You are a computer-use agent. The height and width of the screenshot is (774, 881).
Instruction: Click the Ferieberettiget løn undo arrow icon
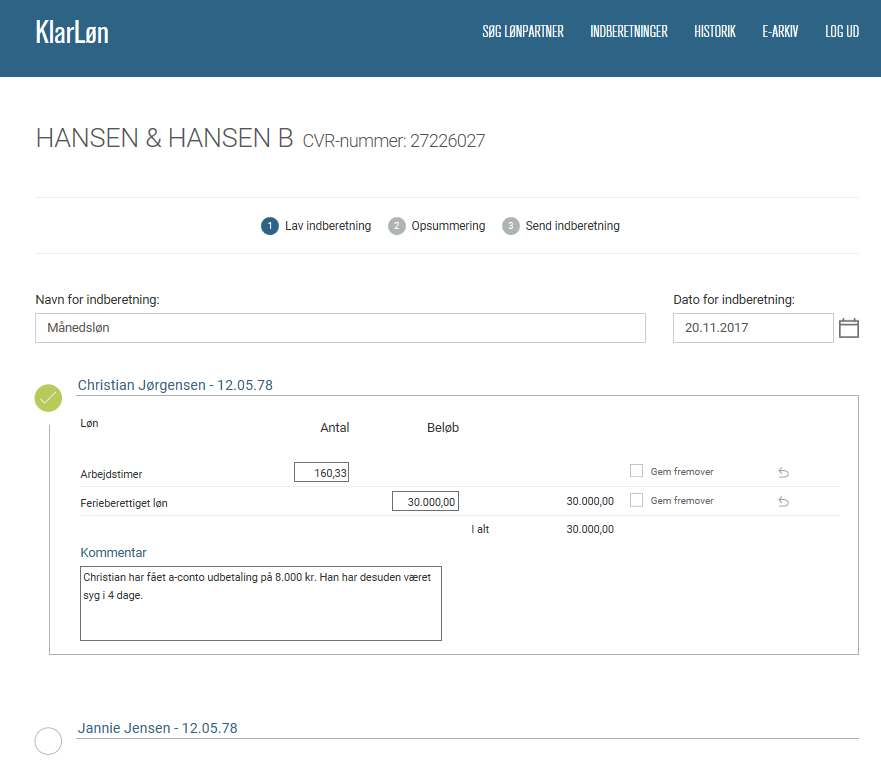pos(783,502)
